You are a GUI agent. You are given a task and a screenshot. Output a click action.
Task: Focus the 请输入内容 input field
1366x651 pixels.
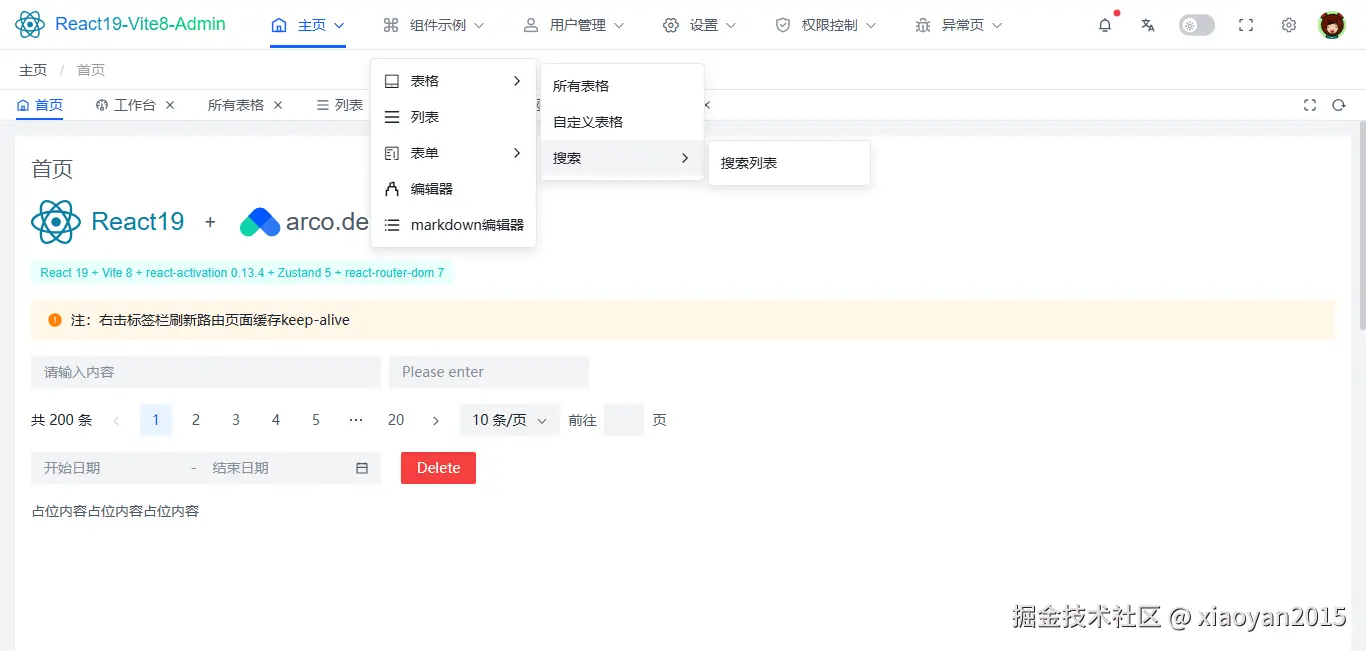click(206, 372)
